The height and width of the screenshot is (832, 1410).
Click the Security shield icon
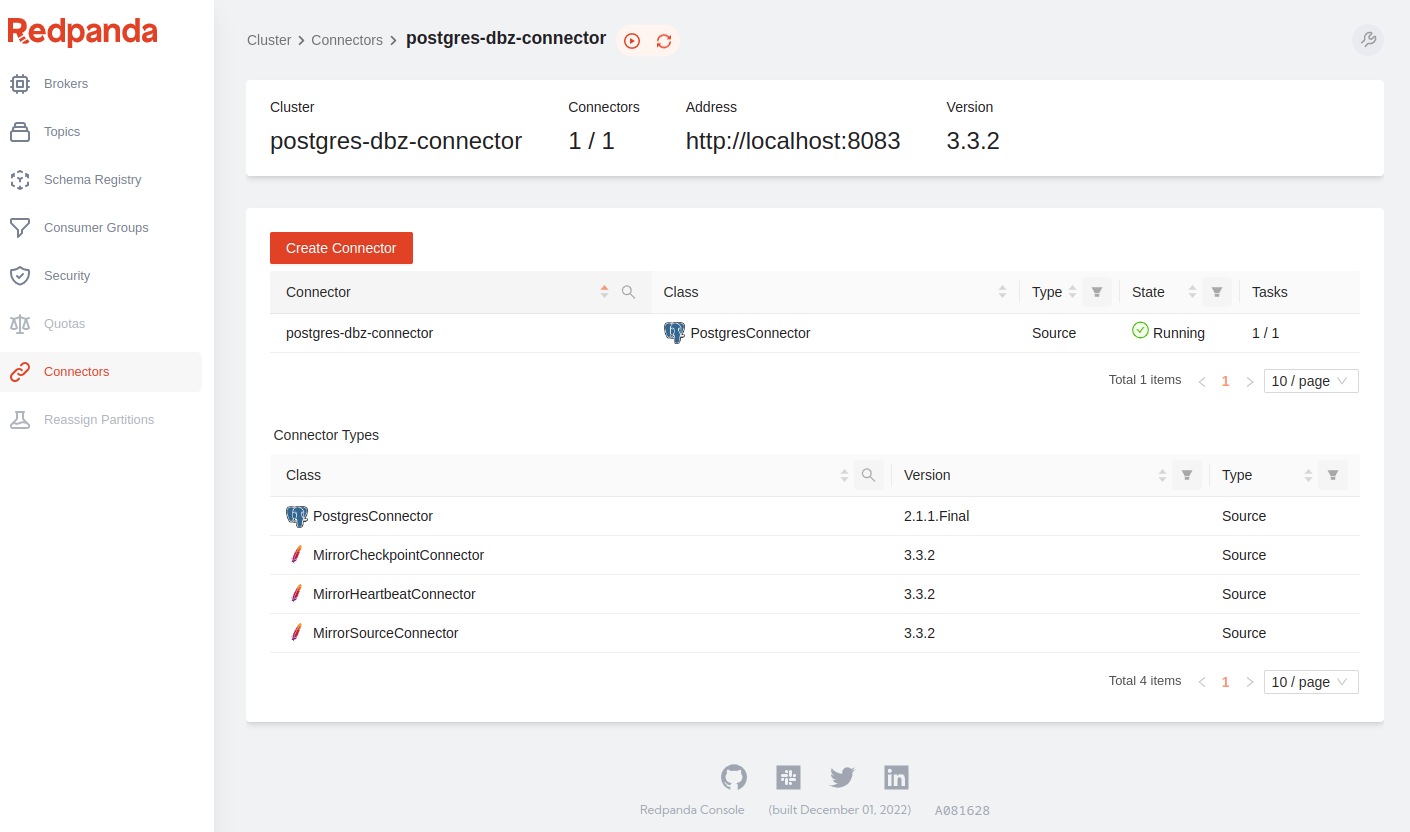(20, 276)
